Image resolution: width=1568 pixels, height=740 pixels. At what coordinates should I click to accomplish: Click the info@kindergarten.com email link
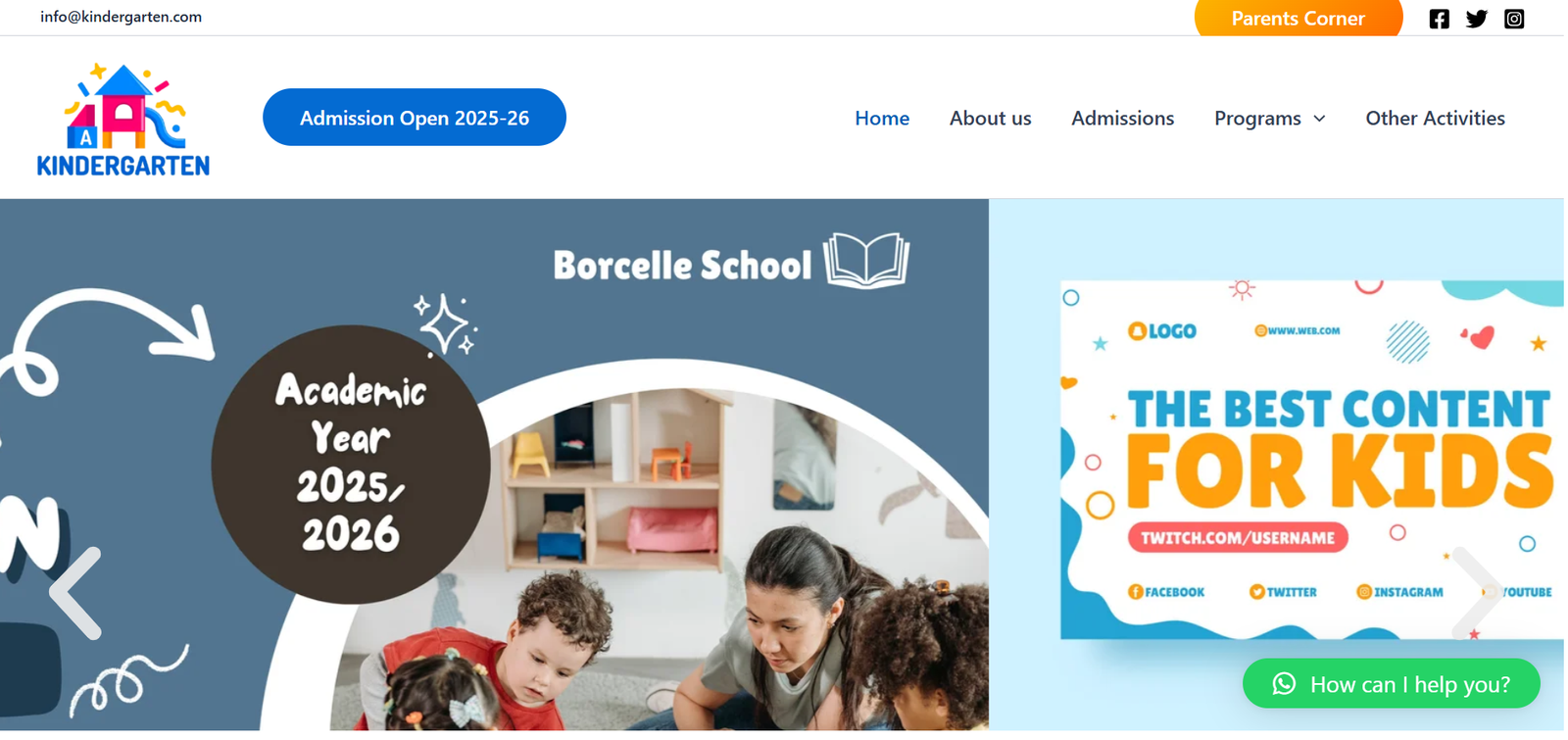[x=121, y=17]
